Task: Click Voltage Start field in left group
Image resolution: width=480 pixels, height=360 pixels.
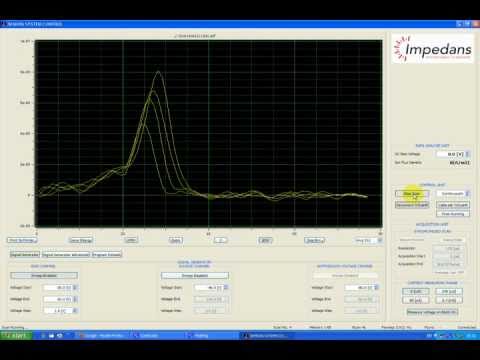Action: pos(58,288)
